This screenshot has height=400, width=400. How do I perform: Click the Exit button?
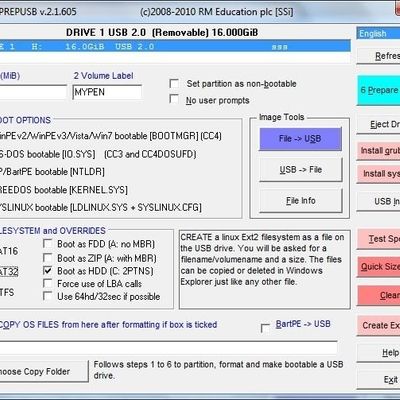(379, 380)
